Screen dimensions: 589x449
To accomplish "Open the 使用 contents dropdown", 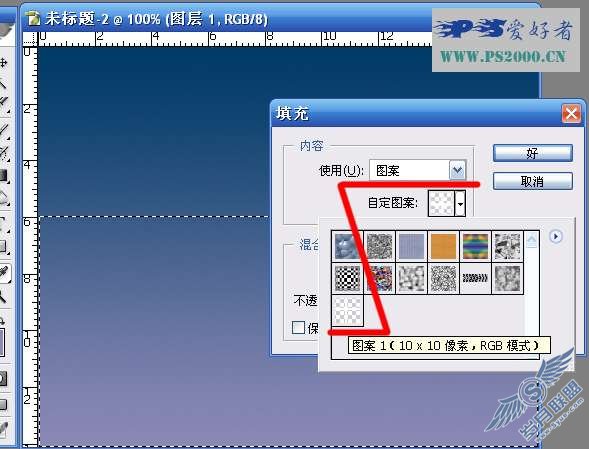I will pos(458,171).
